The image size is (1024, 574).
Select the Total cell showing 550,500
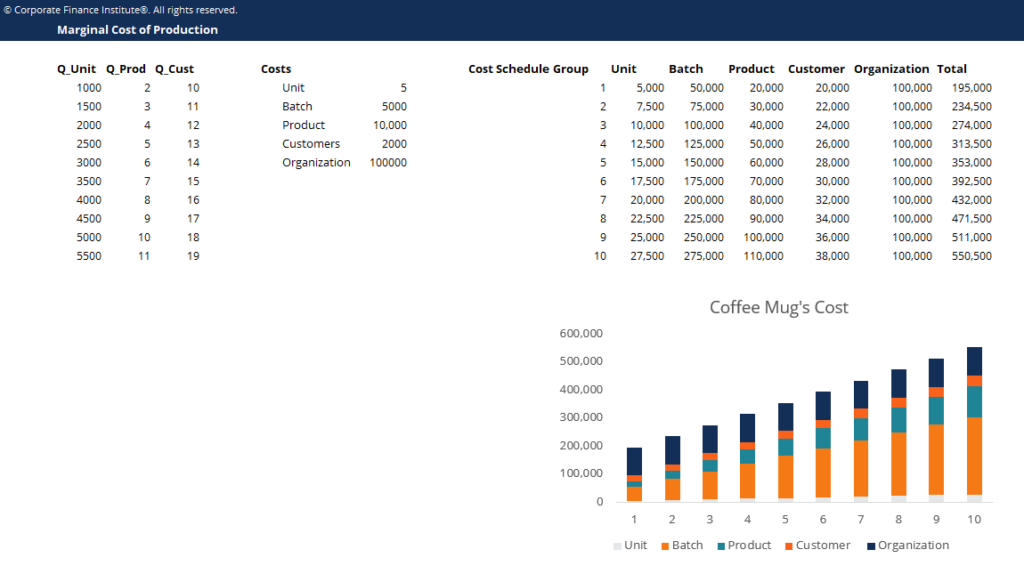tap(972, 256)
